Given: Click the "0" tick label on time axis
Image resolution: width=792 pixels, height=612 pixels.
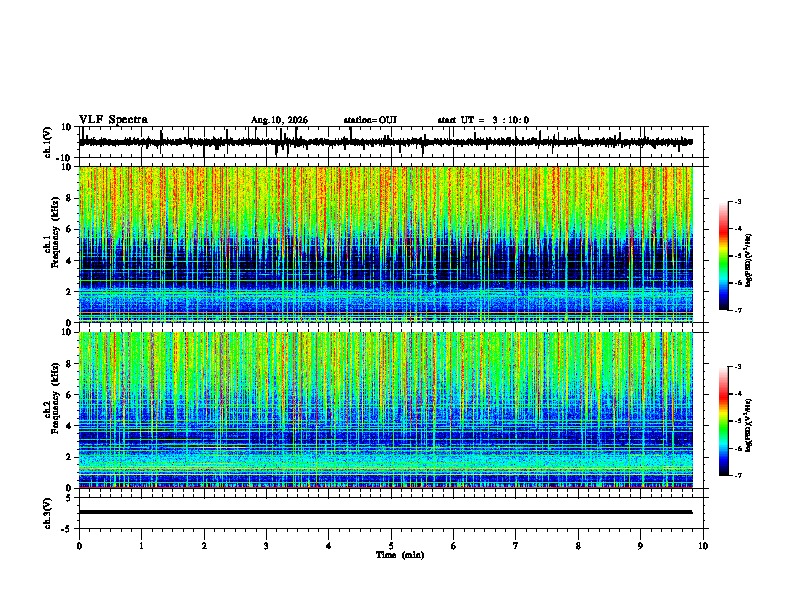Looking at the screenshot, I should point(79,546).
